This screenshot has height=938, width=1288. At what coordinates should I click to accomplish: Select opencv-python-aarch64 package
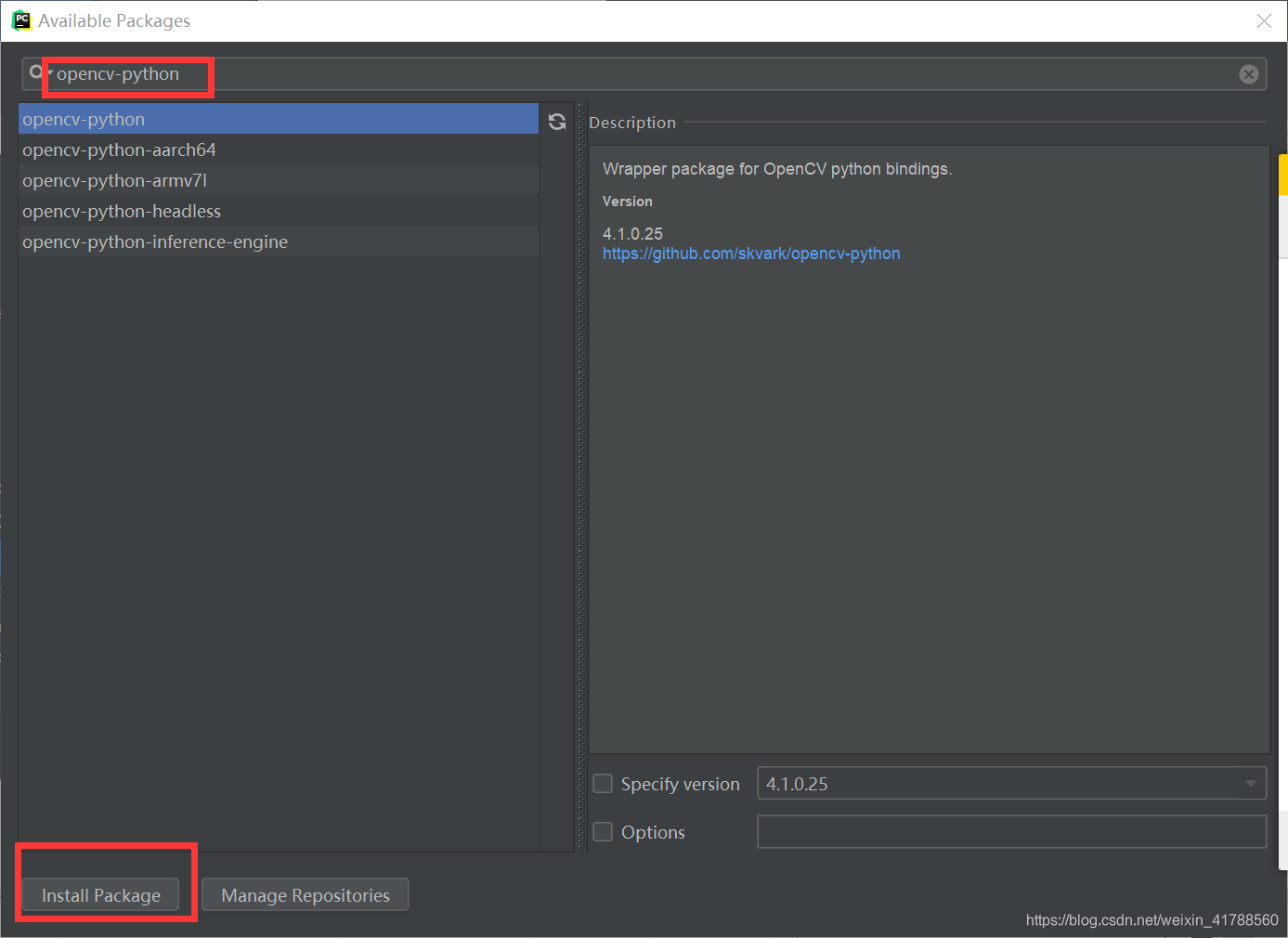(279, 150)
